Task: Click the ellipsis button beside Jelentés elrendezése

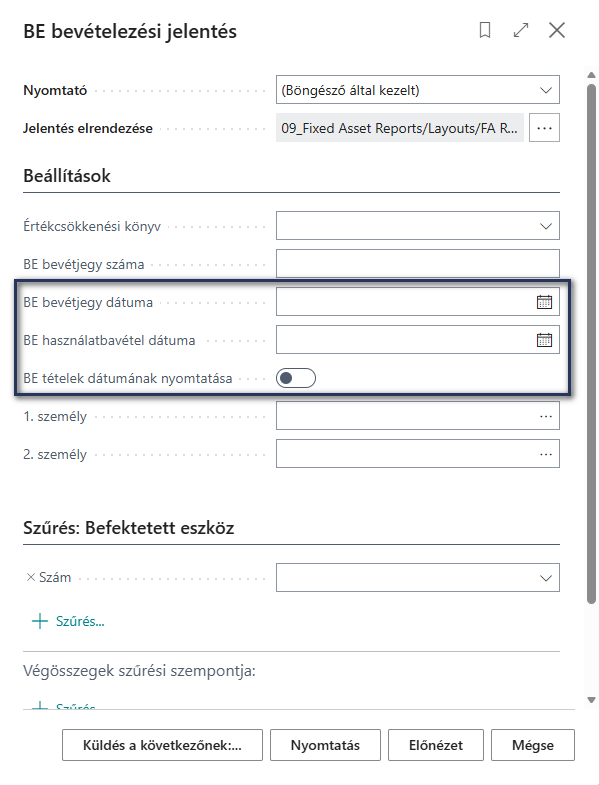Action: click(544, 128)
